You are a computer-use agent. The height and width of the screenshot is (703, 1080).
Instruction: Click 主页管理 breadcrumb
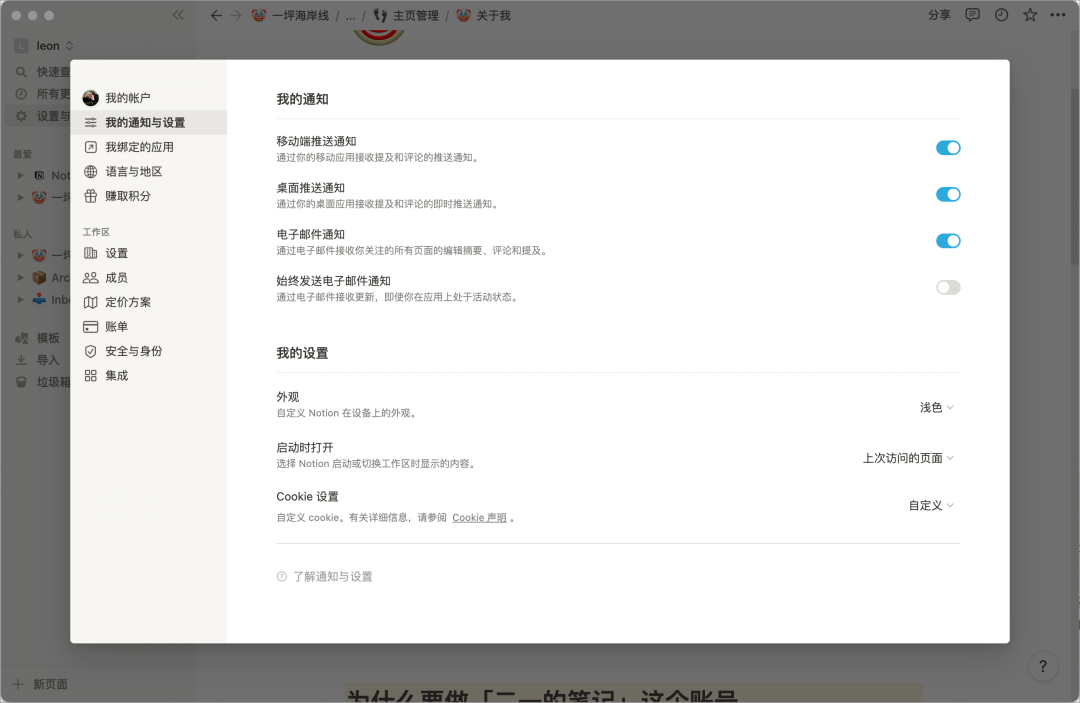click(406, 15)
